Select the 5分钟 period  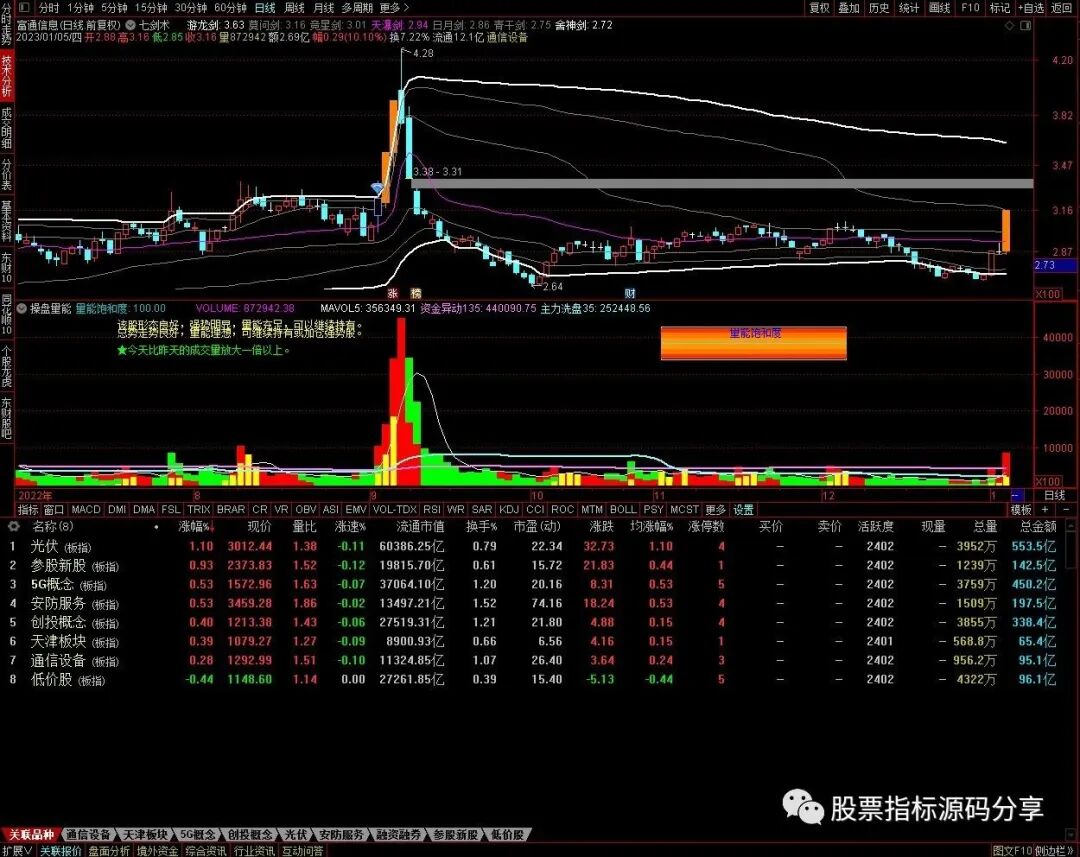pos(114,8)
